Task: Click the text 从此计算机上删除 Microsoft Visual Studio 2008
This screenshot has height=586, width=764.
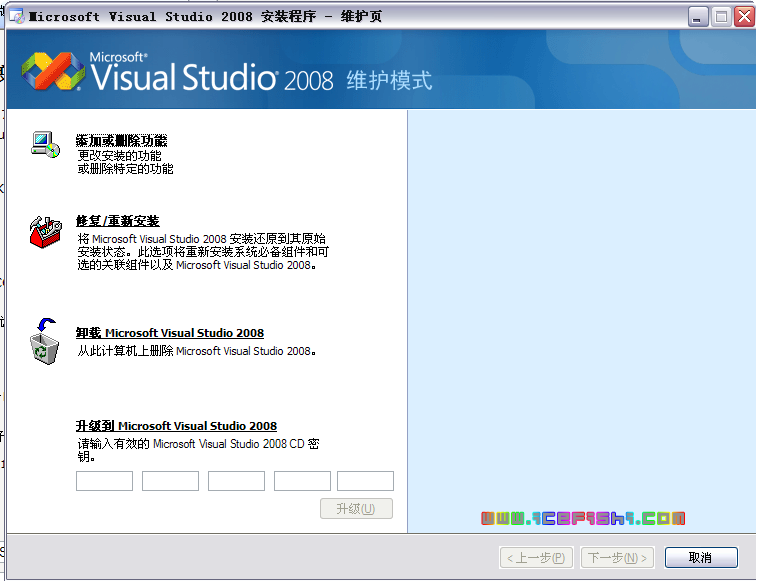Action: tap(197, 351)
